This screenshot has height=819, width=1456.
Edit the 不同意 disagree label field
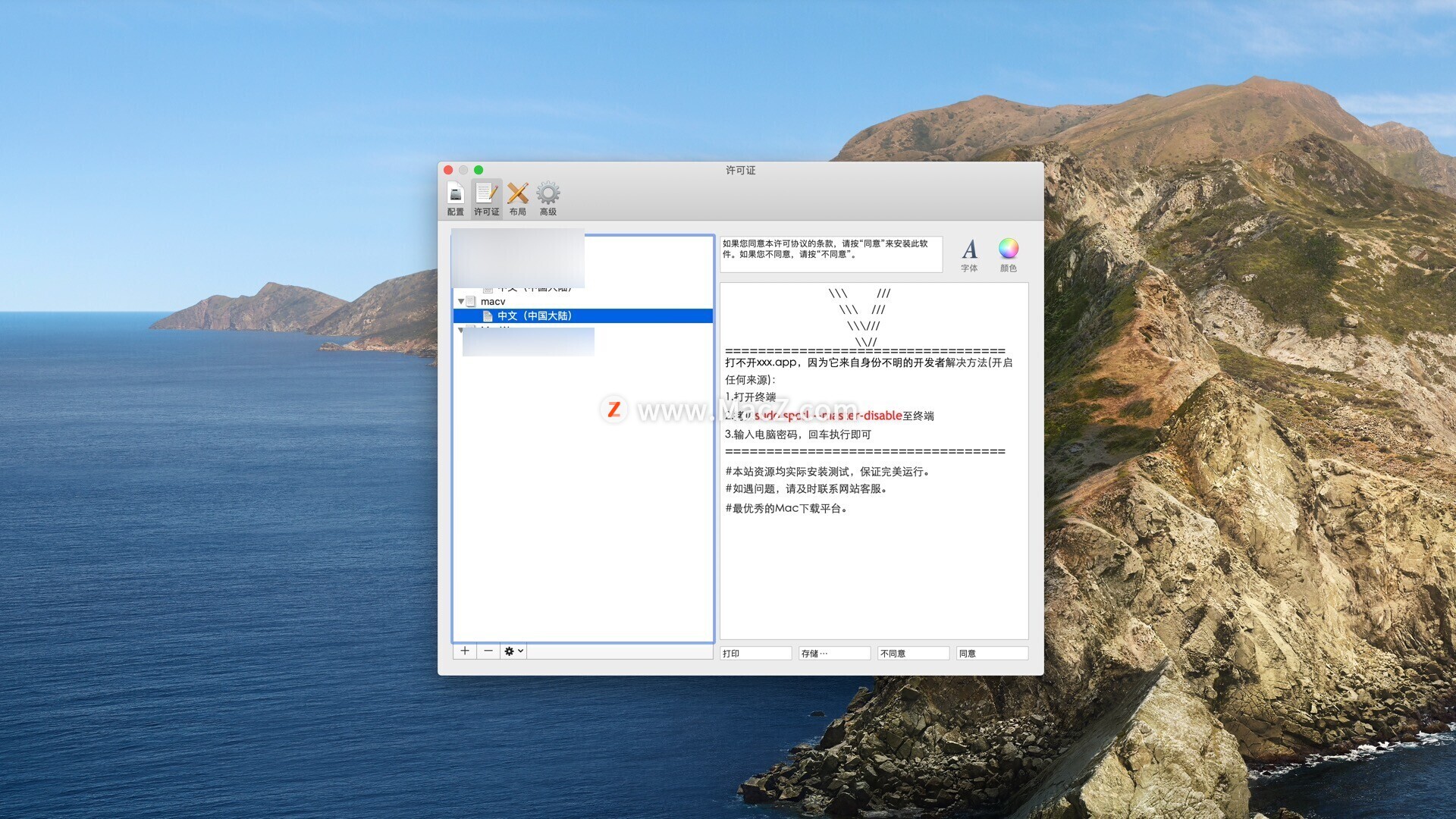coord(913,654)
